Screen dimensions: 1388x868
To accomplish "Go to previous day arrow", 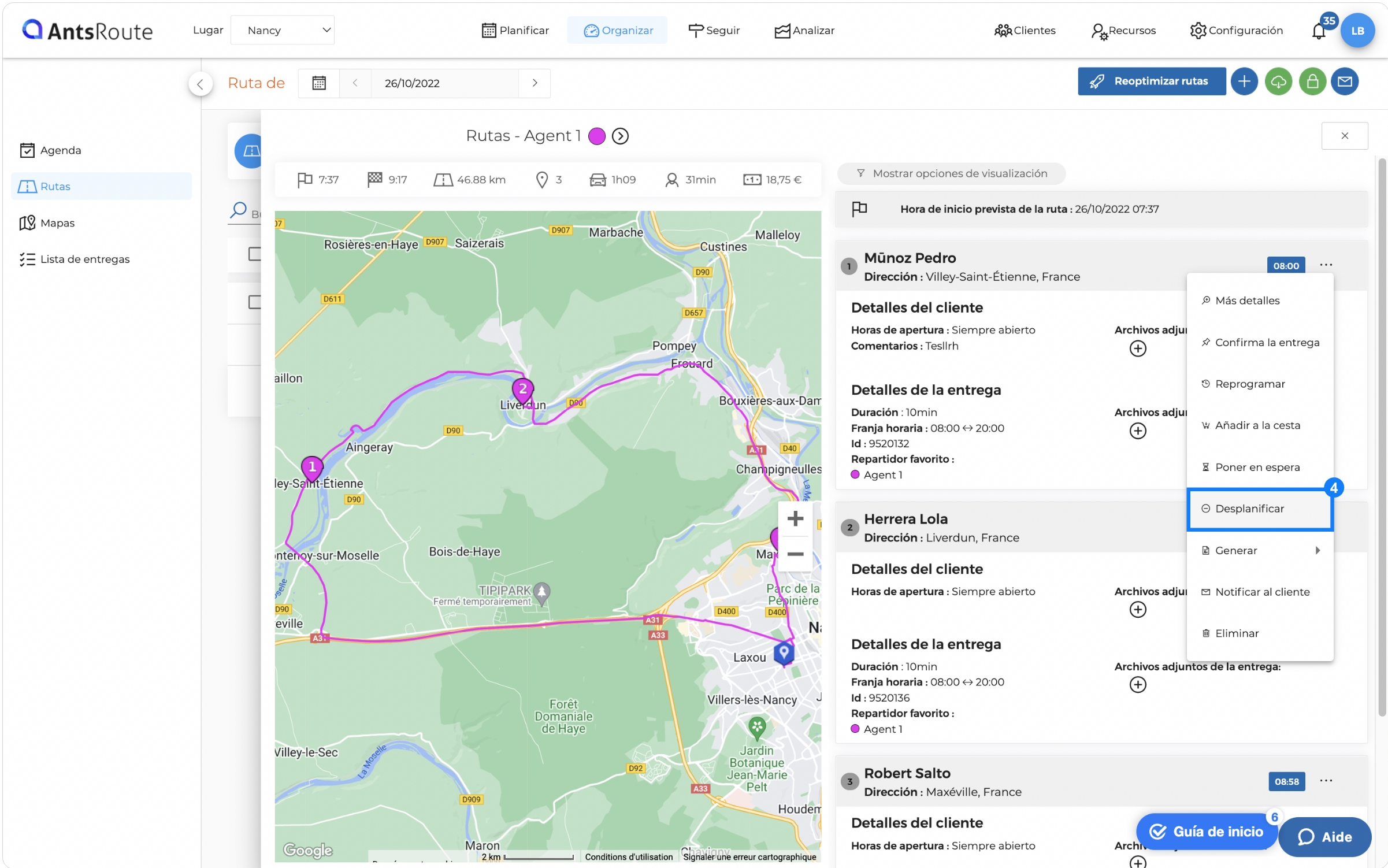I will (355, 83).
